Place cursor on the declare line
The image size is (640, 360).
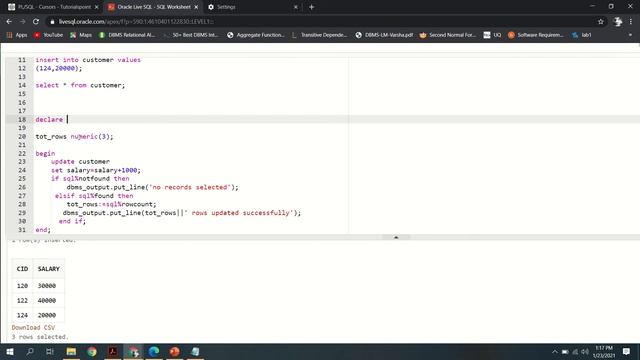49,119
